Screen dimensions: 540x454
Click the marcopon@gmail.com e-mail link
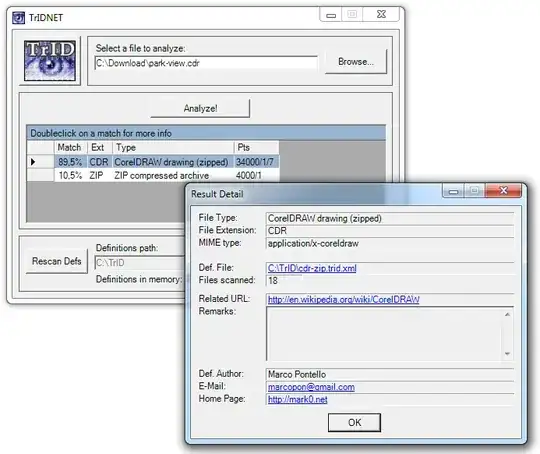[x=311, y=387]
